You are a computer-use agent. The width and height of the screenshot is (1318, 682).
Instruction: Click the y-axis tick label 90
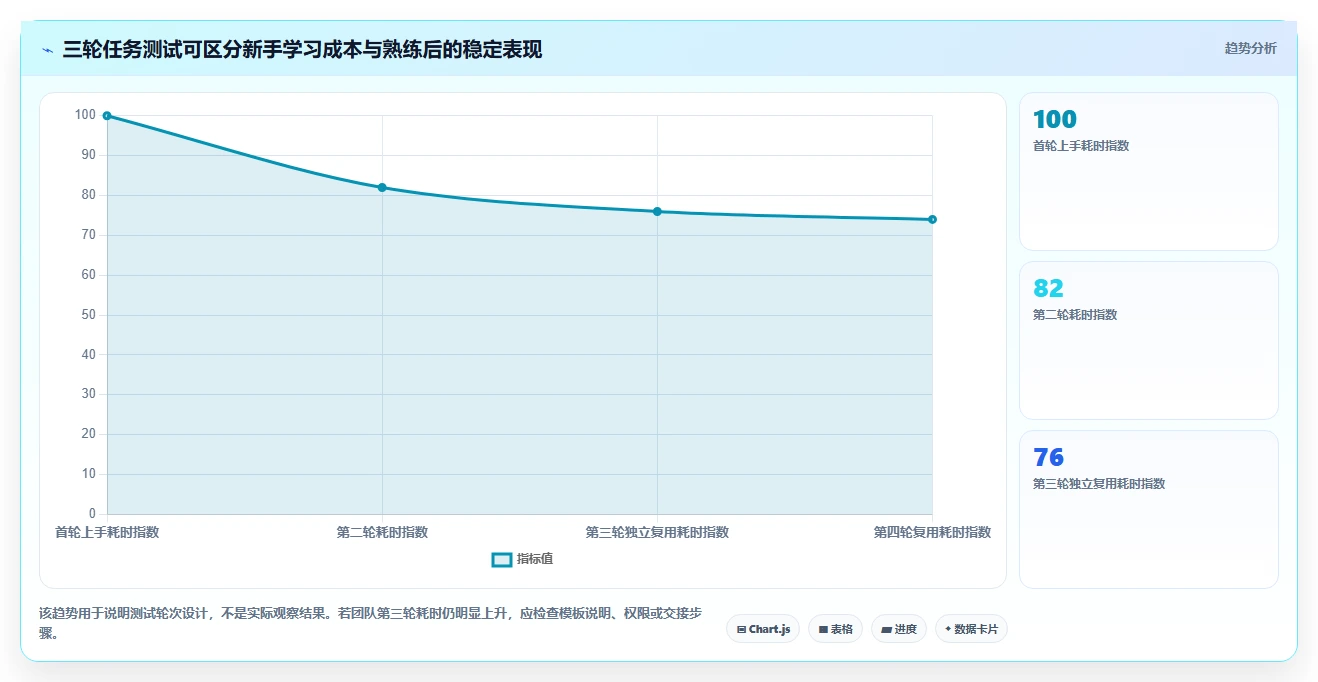click(89, 155)
